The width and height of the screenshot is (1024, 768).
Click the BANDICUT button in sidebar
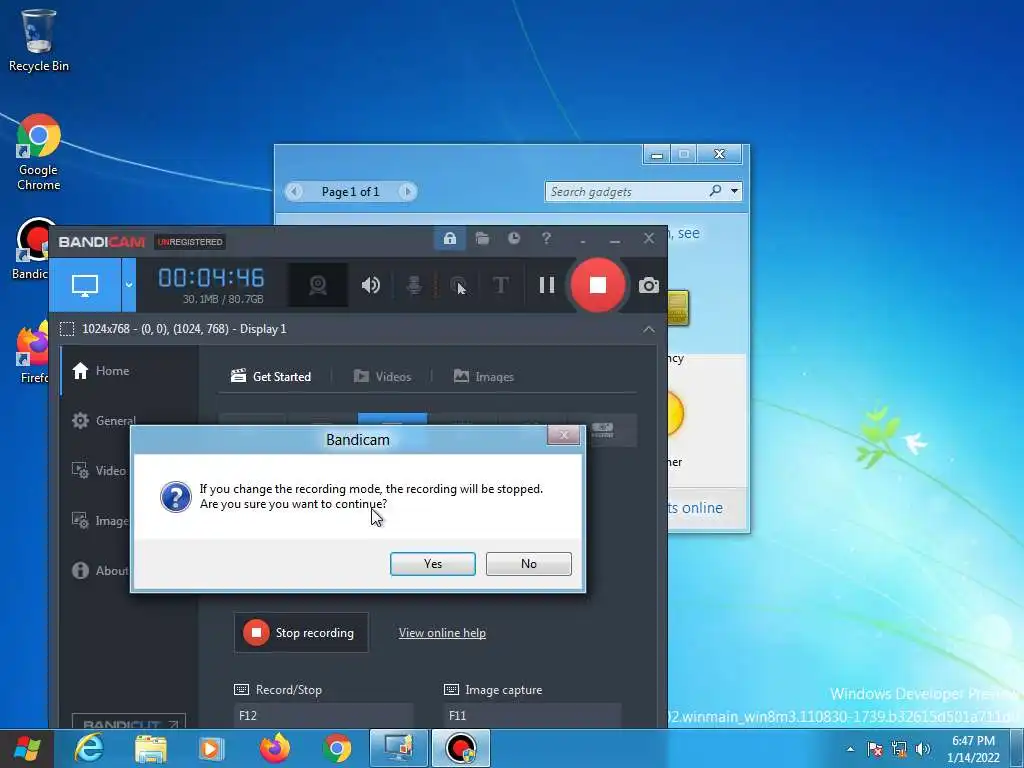[129, 722]
